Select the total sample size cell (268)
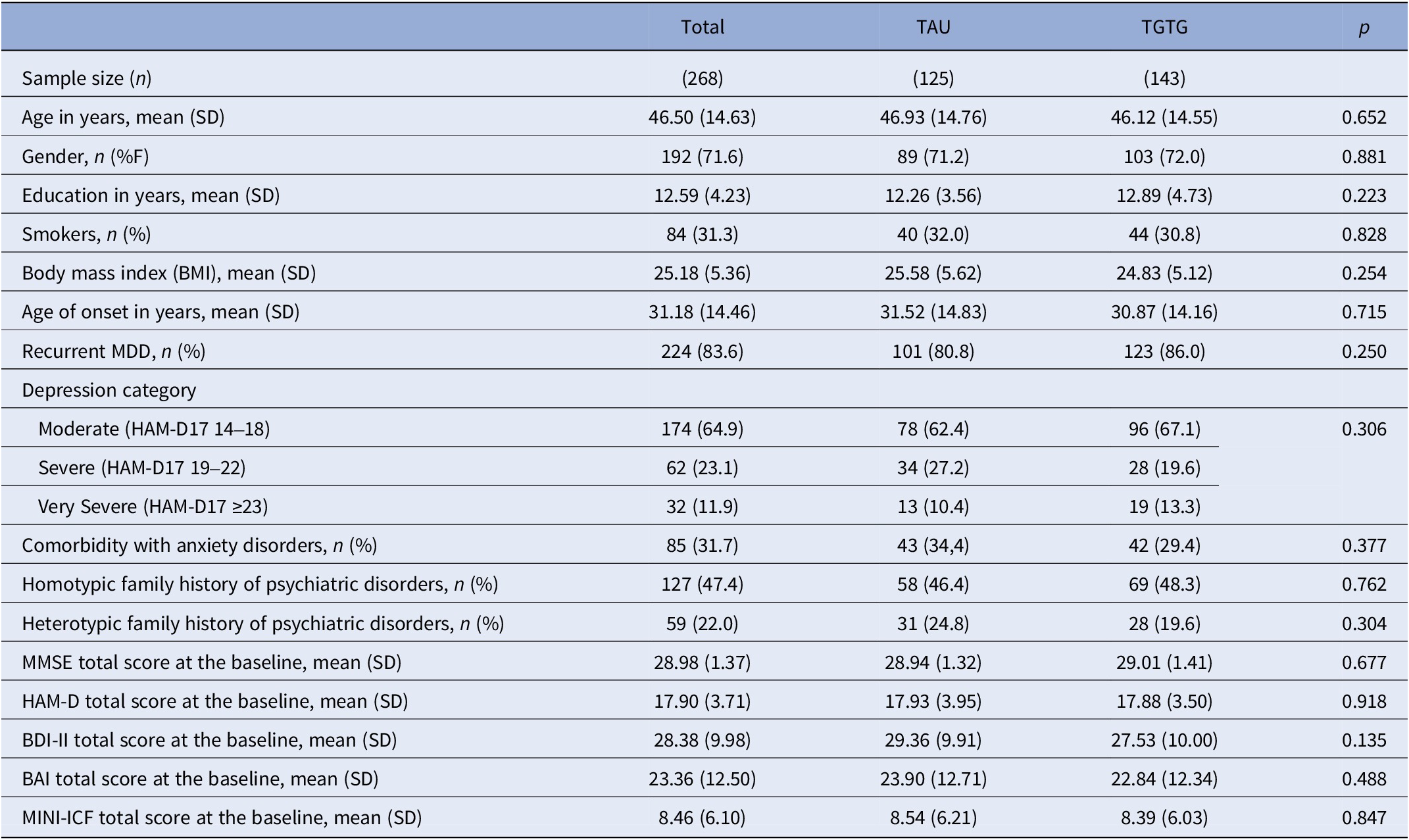Screen dimensions: 1409x840 (702, 78)
